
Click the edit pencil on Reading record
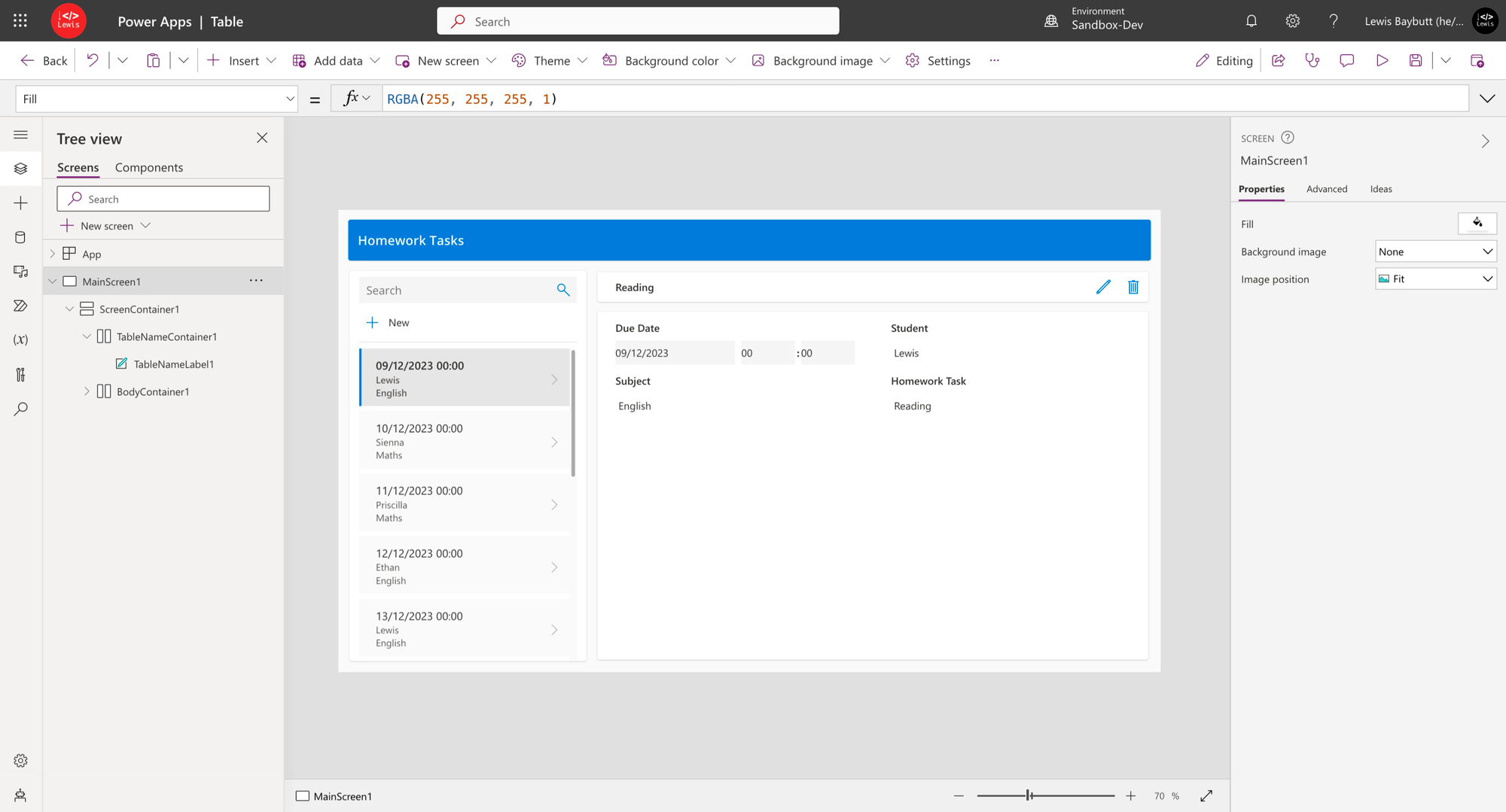click(1103, 287)
